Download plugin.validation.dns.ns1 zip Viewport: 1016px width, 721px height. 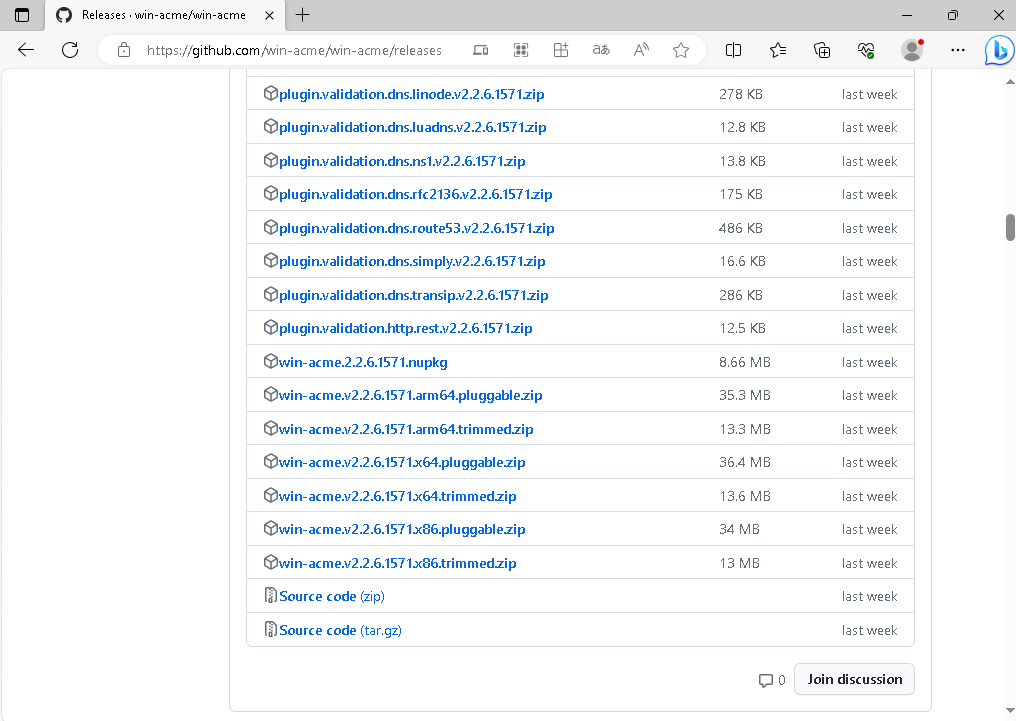point(402,161)
